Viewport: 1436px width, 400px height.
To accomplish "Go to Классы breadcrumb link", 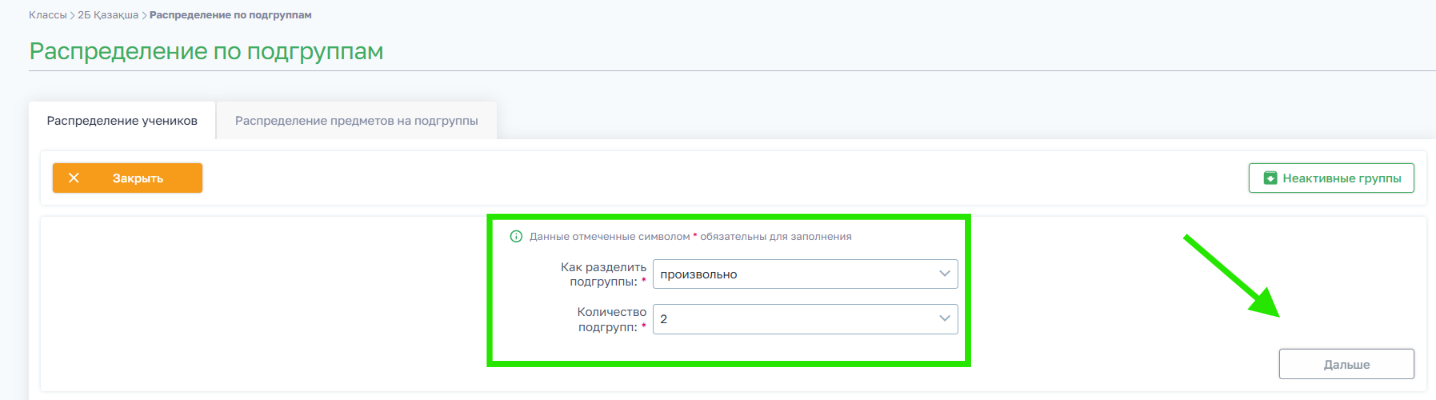I will click(x=48, y=16).
